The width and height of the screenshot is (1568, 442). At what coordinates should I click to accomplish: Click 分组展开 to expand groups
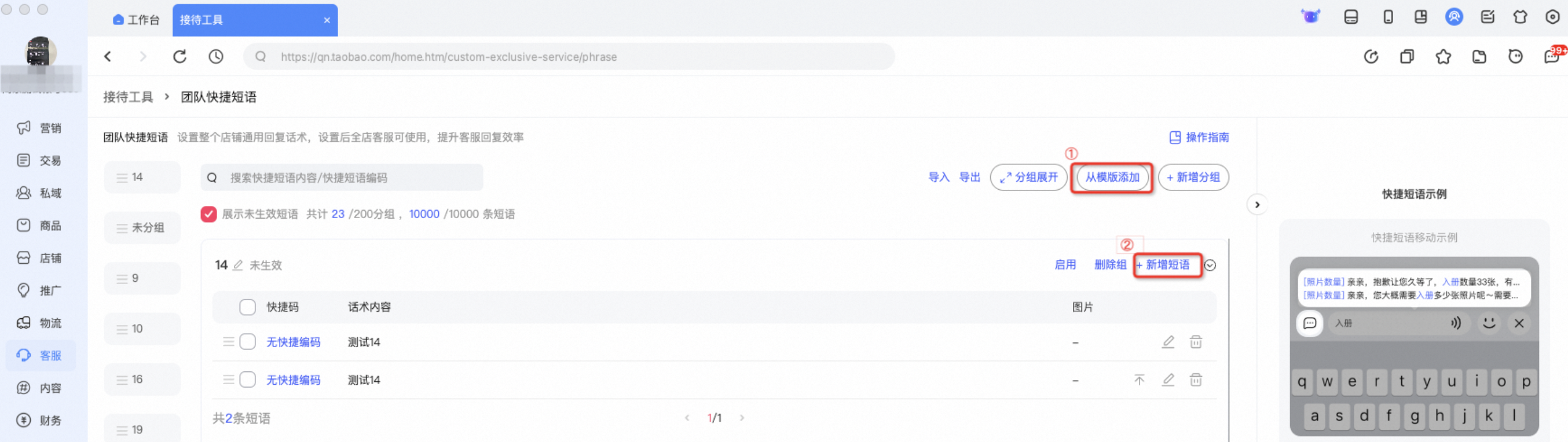click(x=1029, y=177)
